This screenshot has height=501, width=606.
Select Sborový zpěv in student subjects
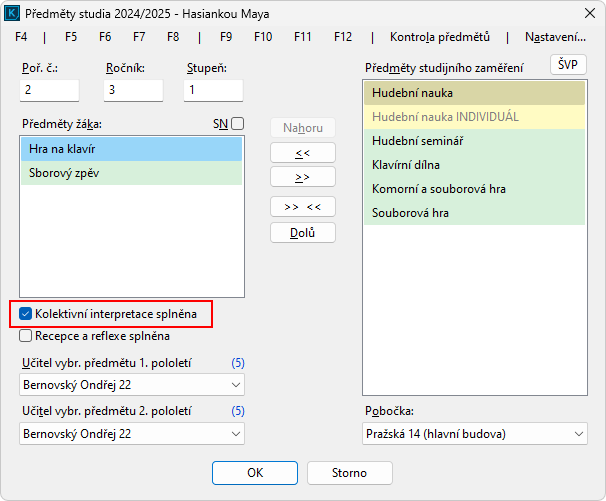tap(130, 173)
